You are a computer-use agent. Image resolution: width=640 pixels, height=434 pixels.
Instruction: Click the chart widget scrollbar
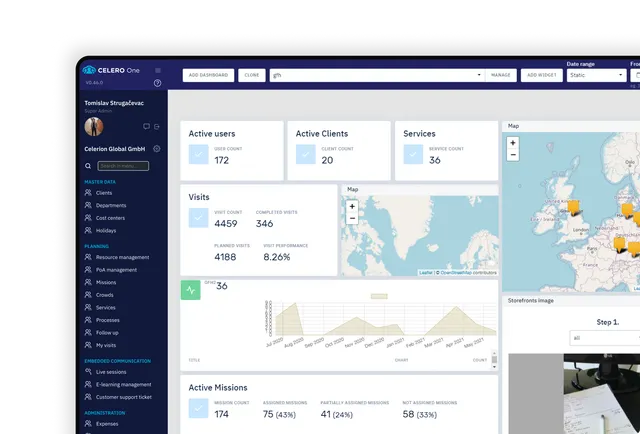coord(494,360)
